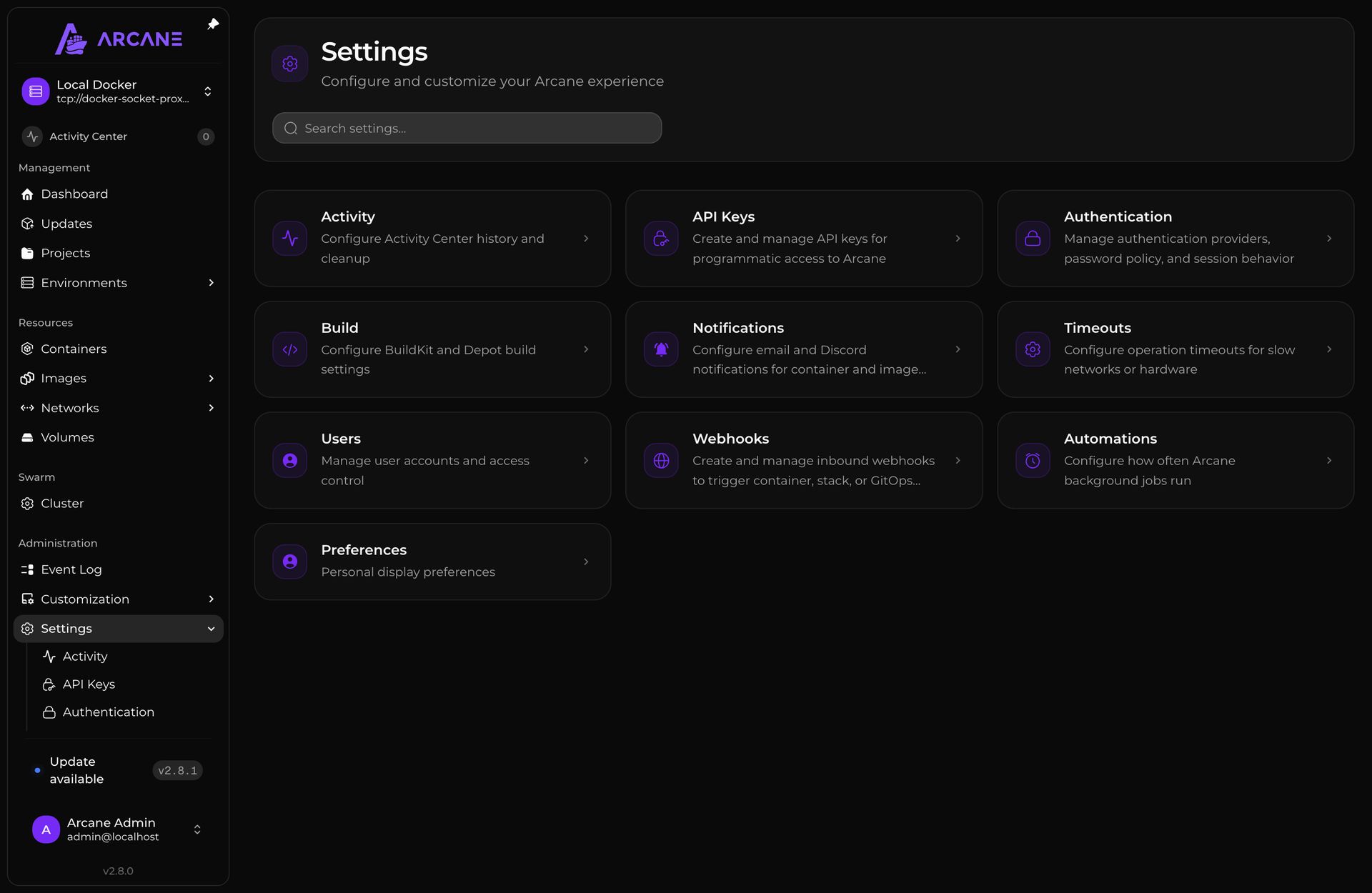Click the Projects folder icon

click(x=27, y=253)
